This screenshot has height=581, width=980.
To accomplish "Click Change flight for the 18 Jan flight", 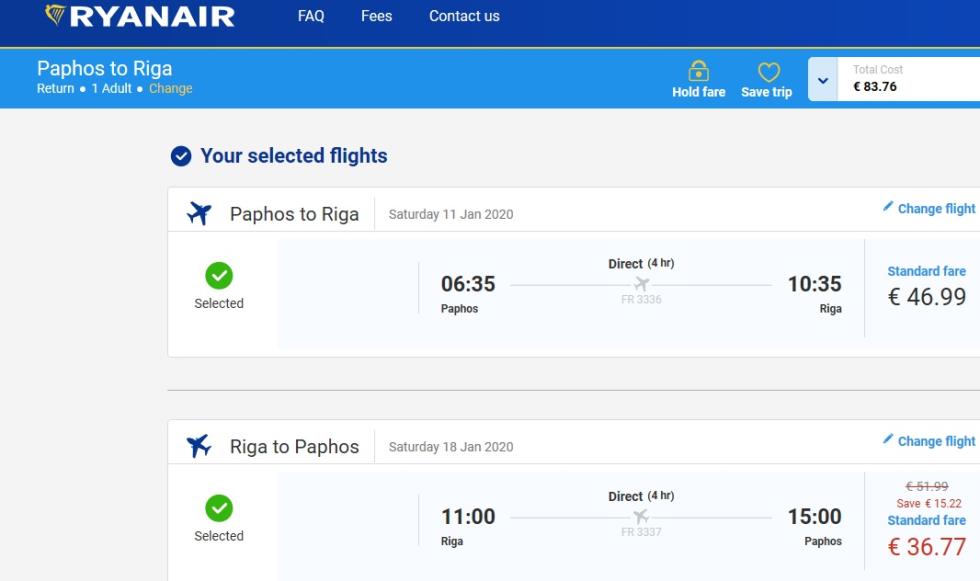I will tap(936, 441).
